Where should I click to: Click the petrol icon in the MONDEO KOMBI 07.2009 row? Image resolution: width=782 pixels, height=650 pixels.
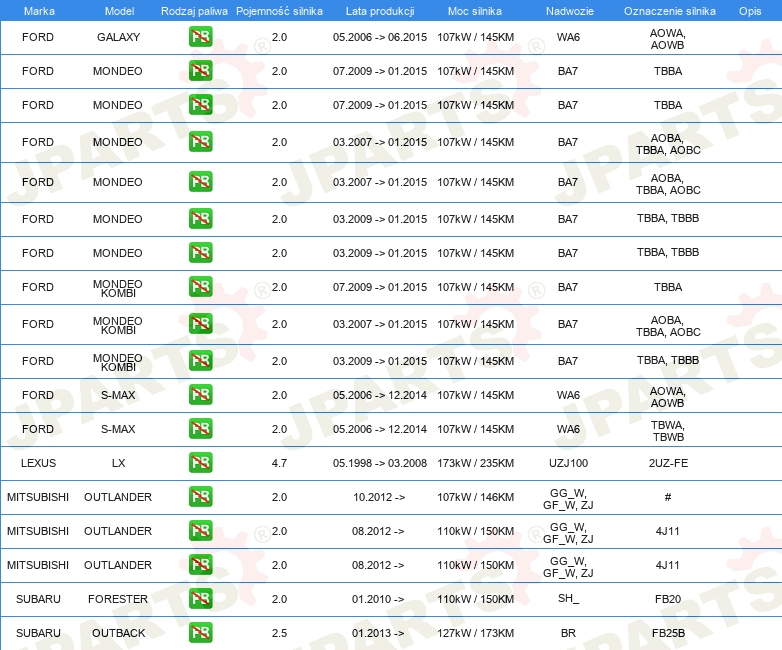pos(200,287)
